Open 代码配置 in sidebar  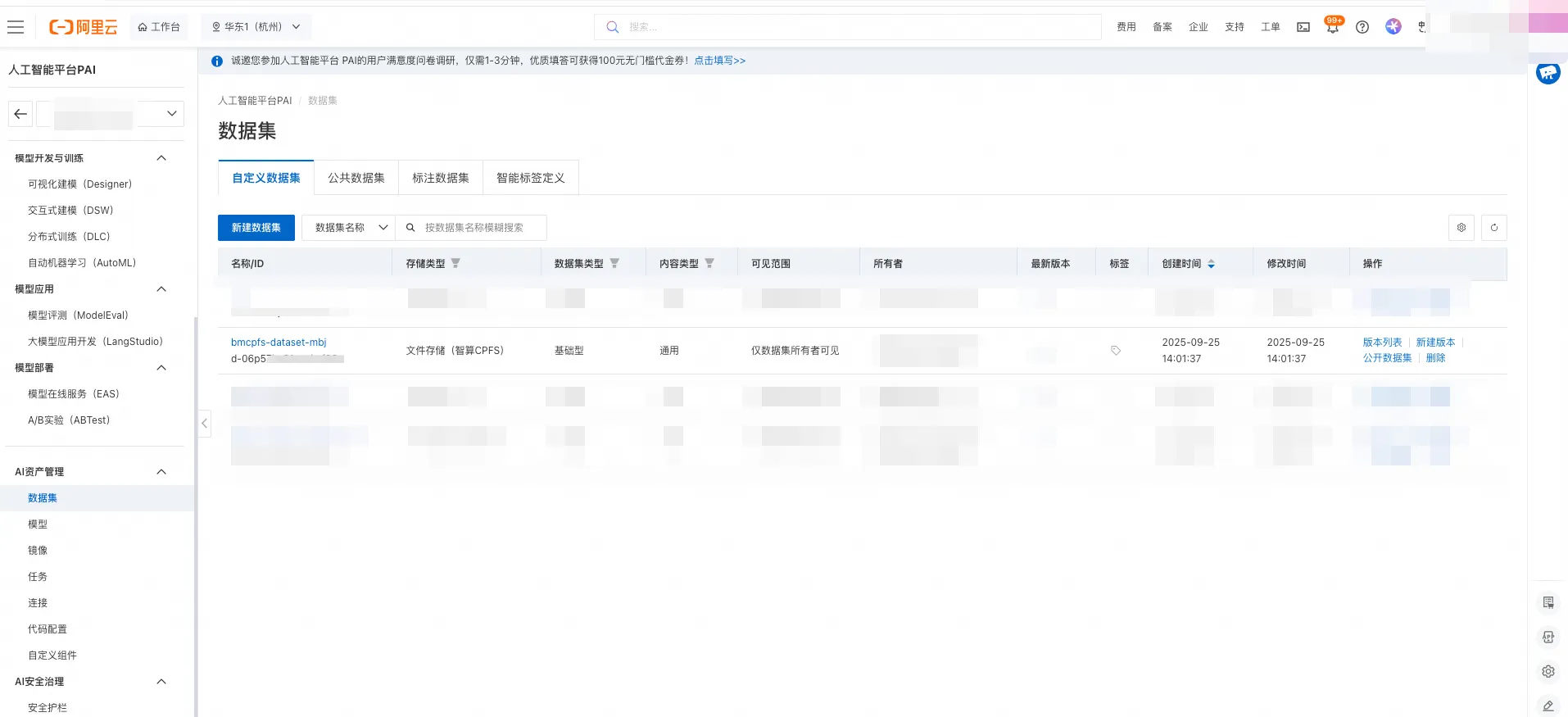click(x=48, y=629)
